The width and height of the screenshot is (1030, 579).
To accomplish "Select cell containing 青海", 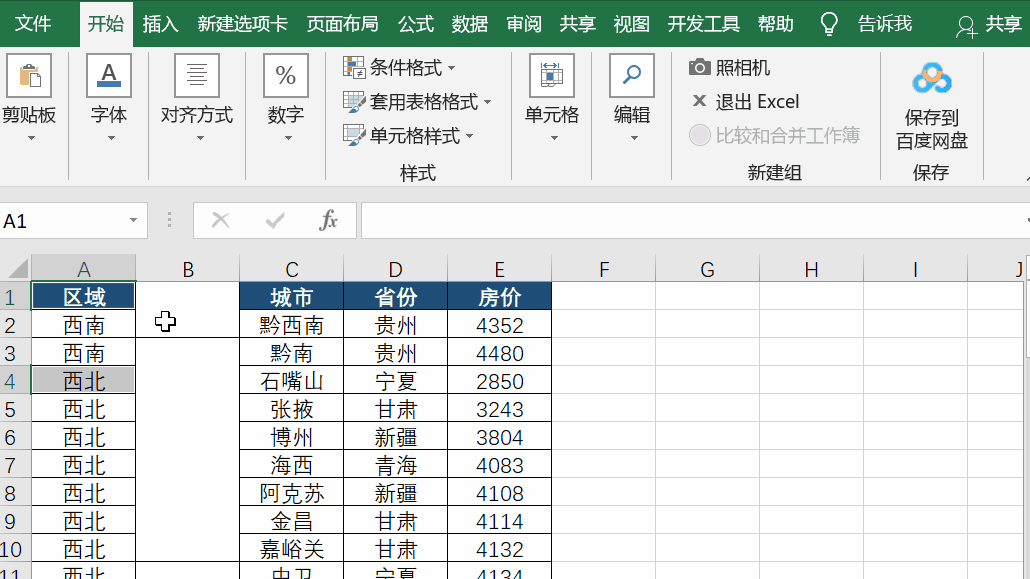I will point(395,465).
